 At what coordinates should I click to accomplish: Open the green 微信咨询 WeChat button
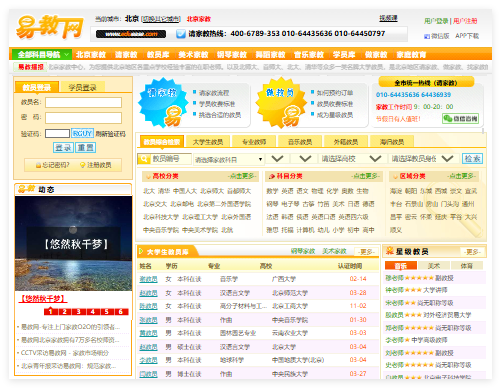click(460, 118)
